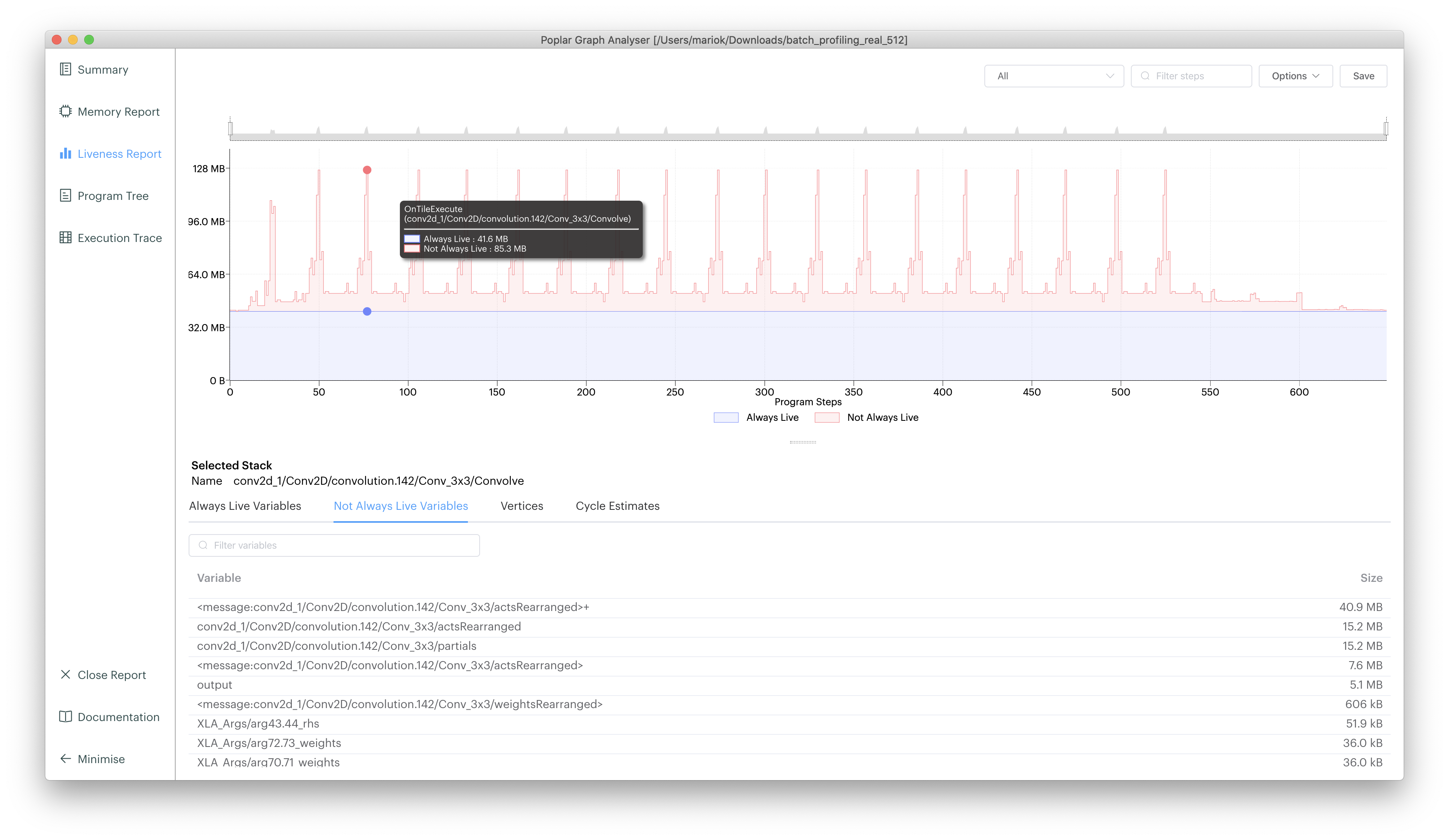
Task: Click the Summary sidebar icon
Action: [x=66, y=70]
